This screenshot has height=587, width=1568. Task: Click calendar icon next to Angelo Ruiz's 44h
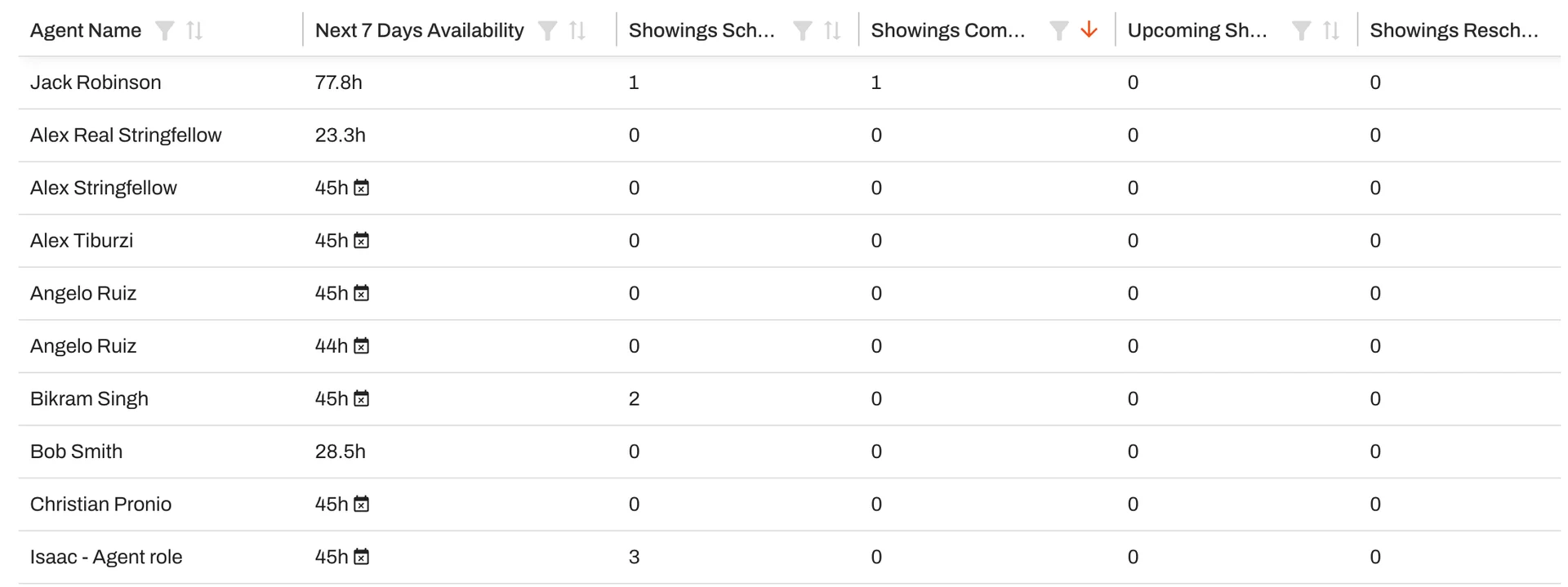point(363,345)
